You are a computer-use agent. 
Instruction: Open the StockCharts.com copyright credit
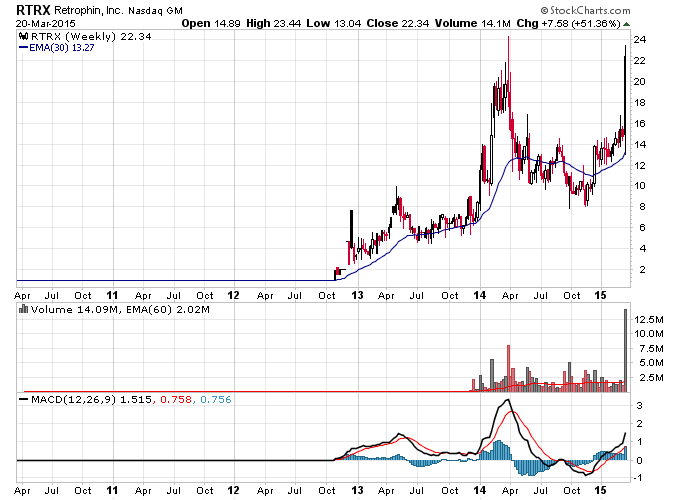(x=585, y=10)
